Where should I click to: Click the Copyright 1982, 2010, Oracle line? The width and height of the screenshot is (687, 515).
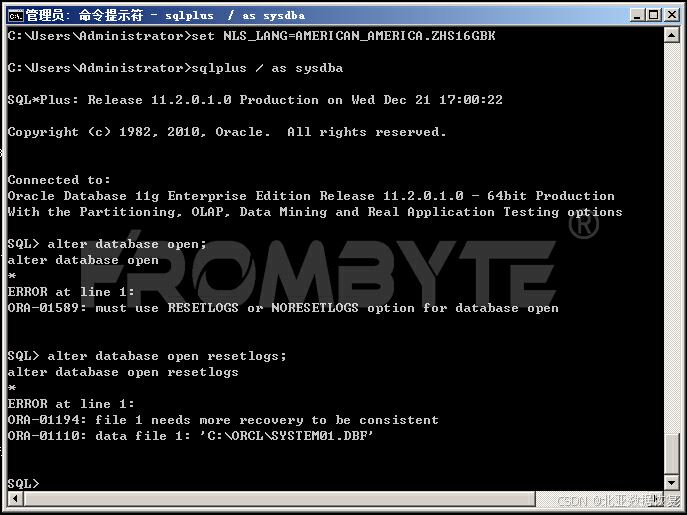[x=227, y=132]
